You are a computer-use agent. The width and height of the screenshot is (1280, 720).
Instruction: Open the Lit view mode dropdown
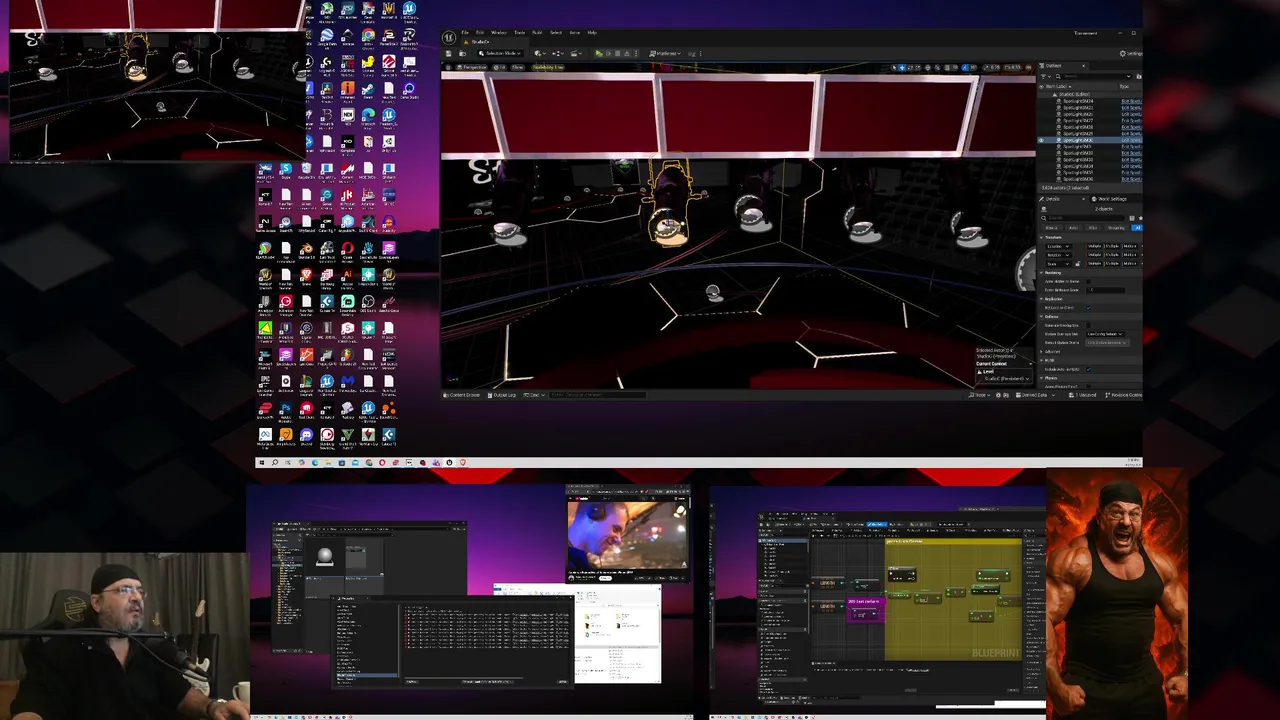[x=502, y=67]
